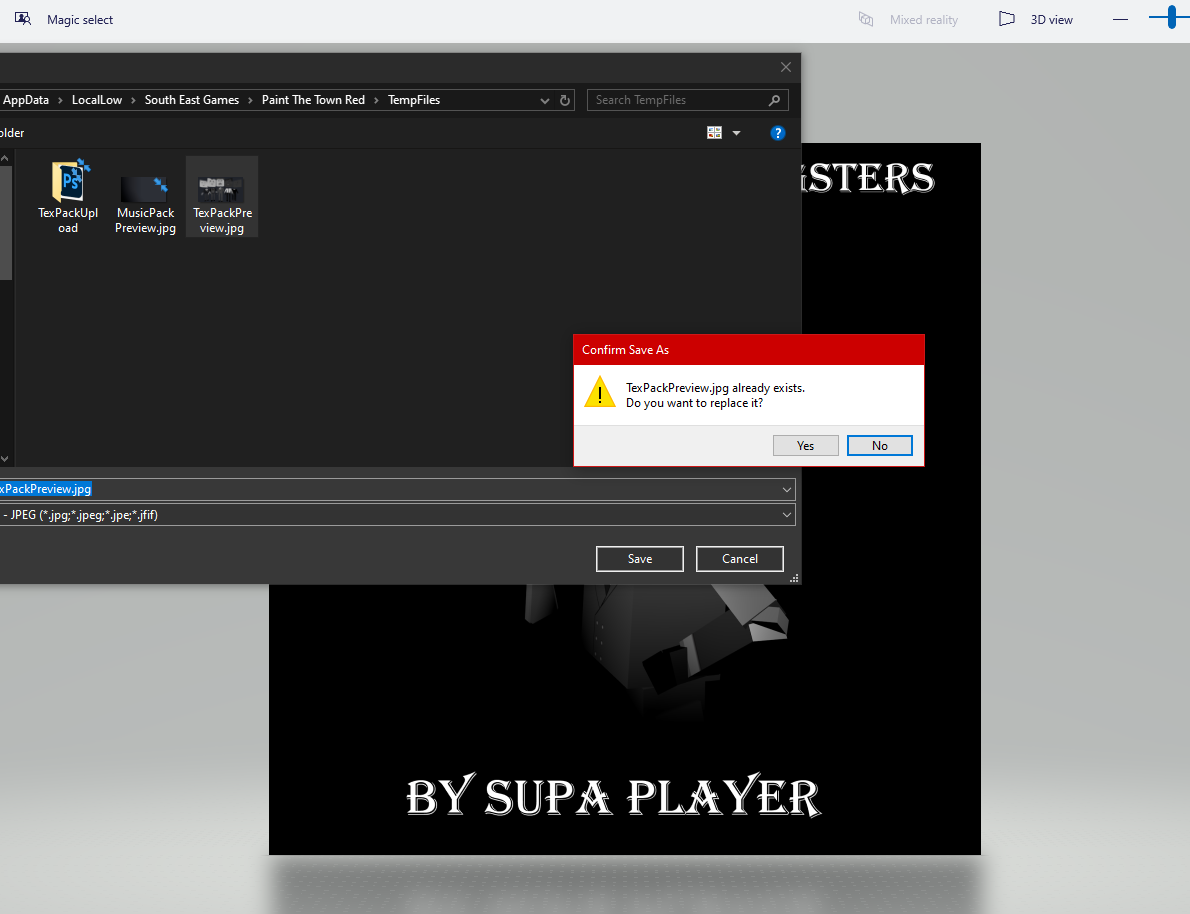The width and height of the screenshot is (1190, 914).
Task: Click the Mixed reality label
Action: [x=924, y=20]
